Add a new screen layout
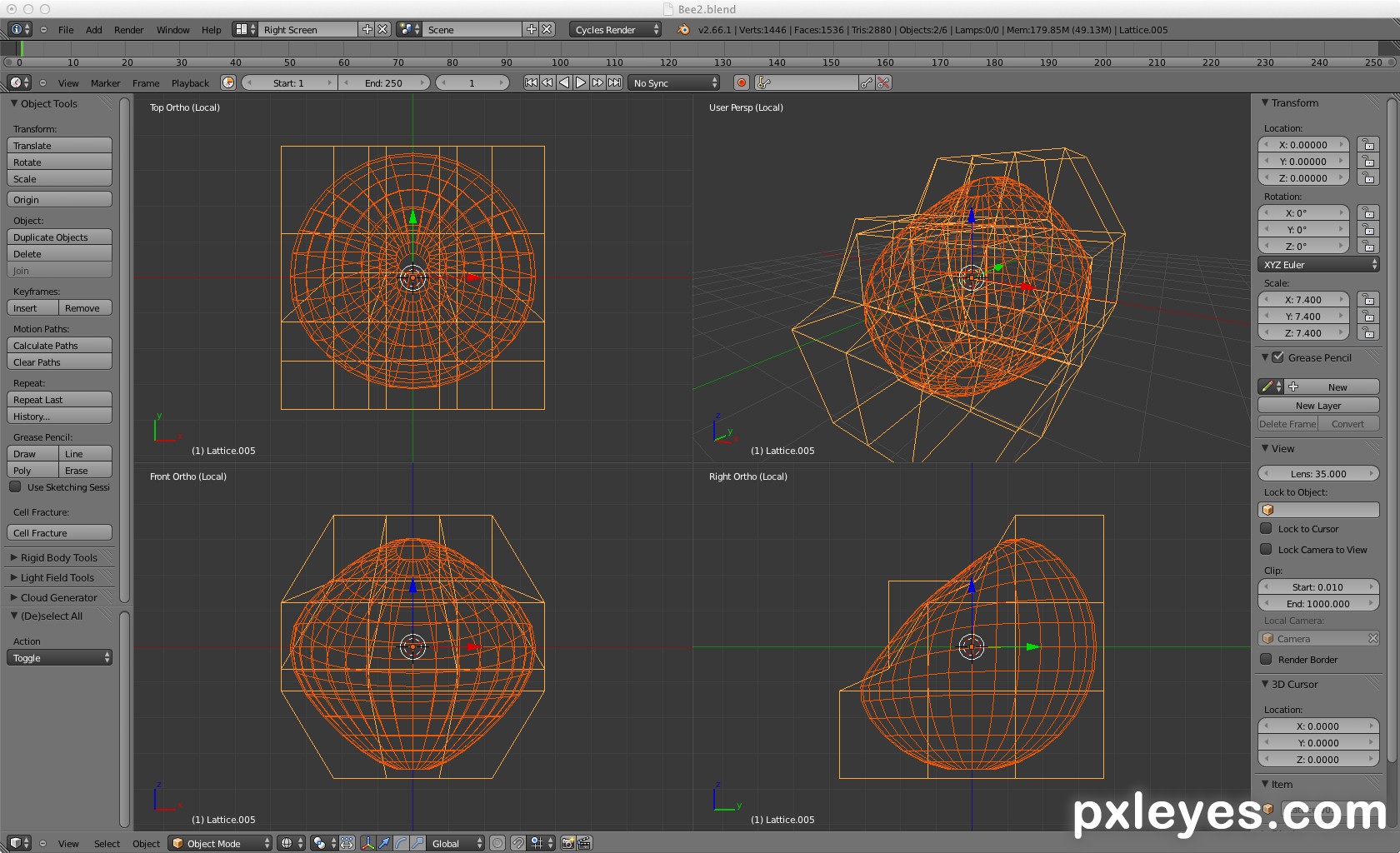 pyautogui.click(x=367, y=29)
